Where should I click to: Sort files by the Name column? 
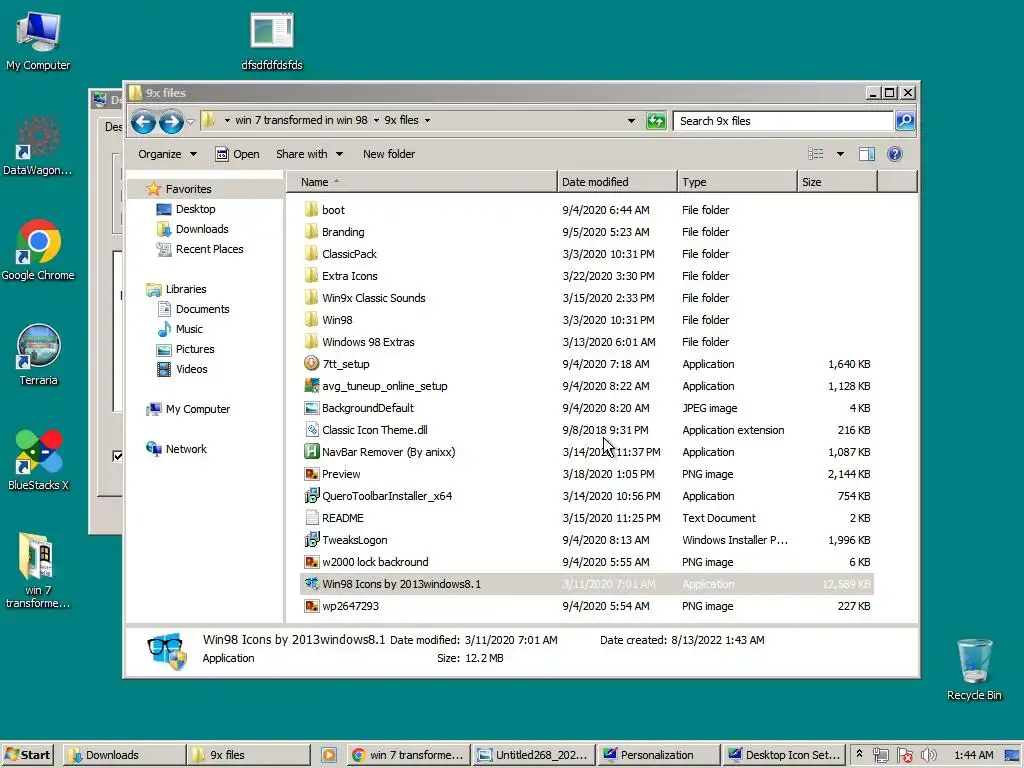[422, 182]
